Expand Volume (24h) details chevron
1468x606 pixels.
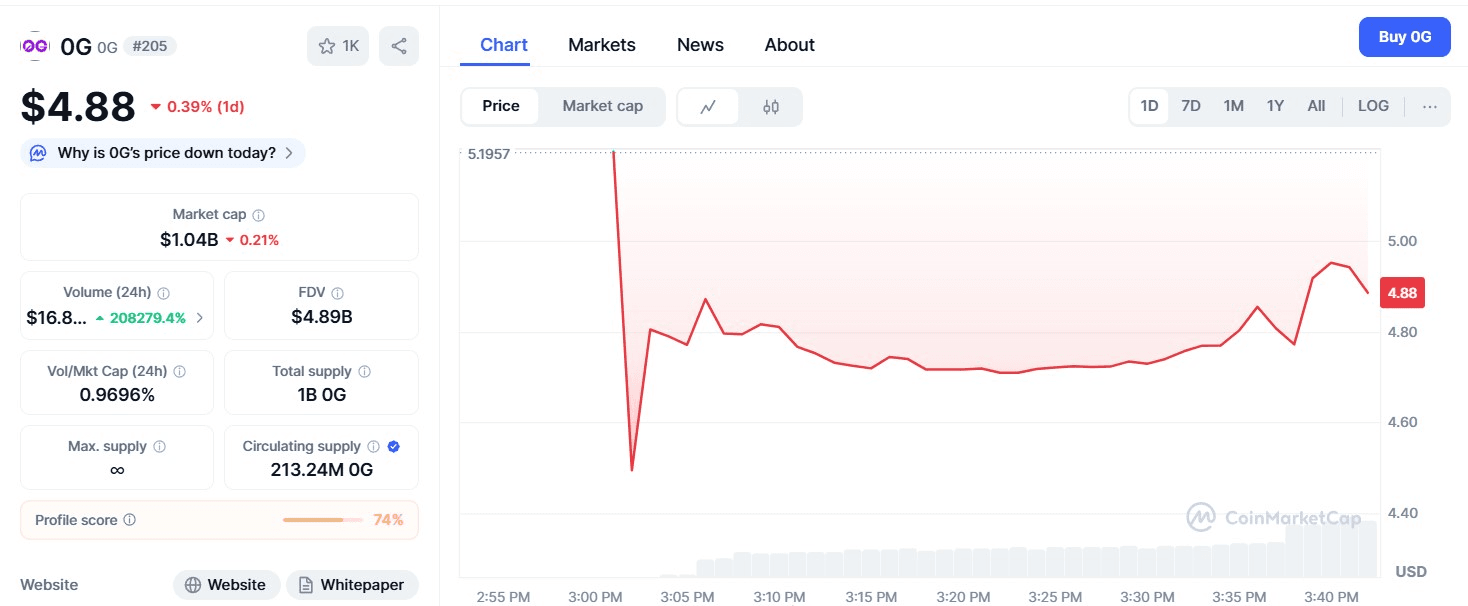tap(200, 318)
